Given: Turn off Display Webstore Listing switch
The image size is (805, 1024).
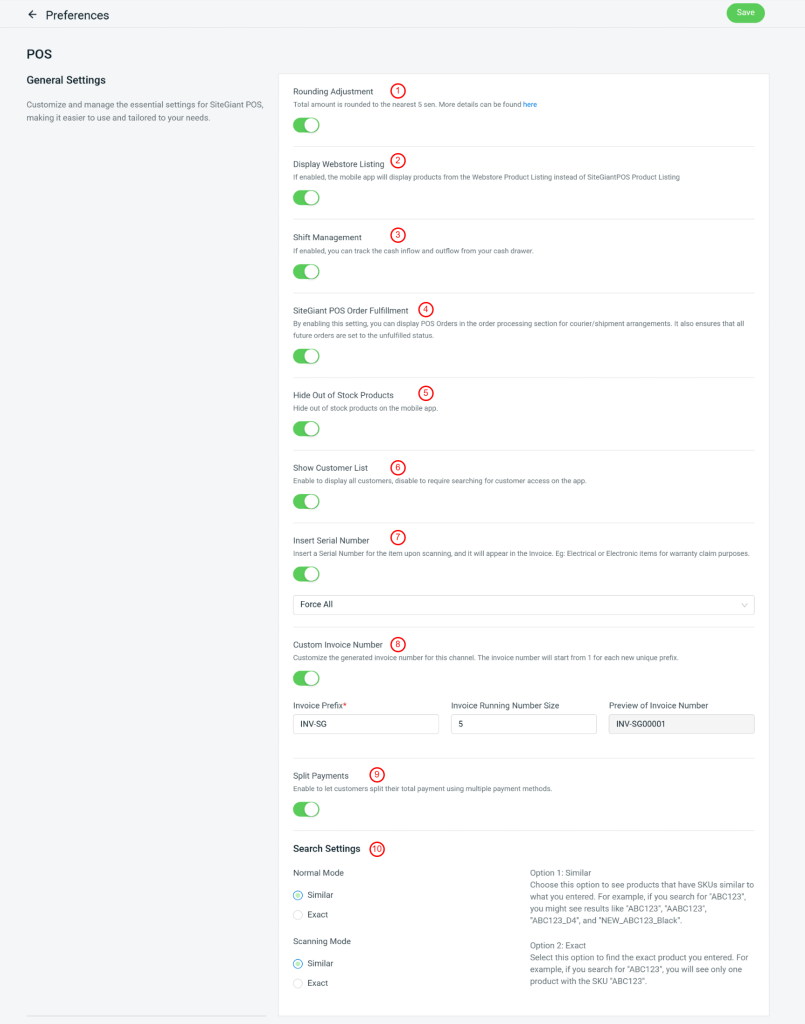Looking at the screenshot, I should click(x=306, y=198).
